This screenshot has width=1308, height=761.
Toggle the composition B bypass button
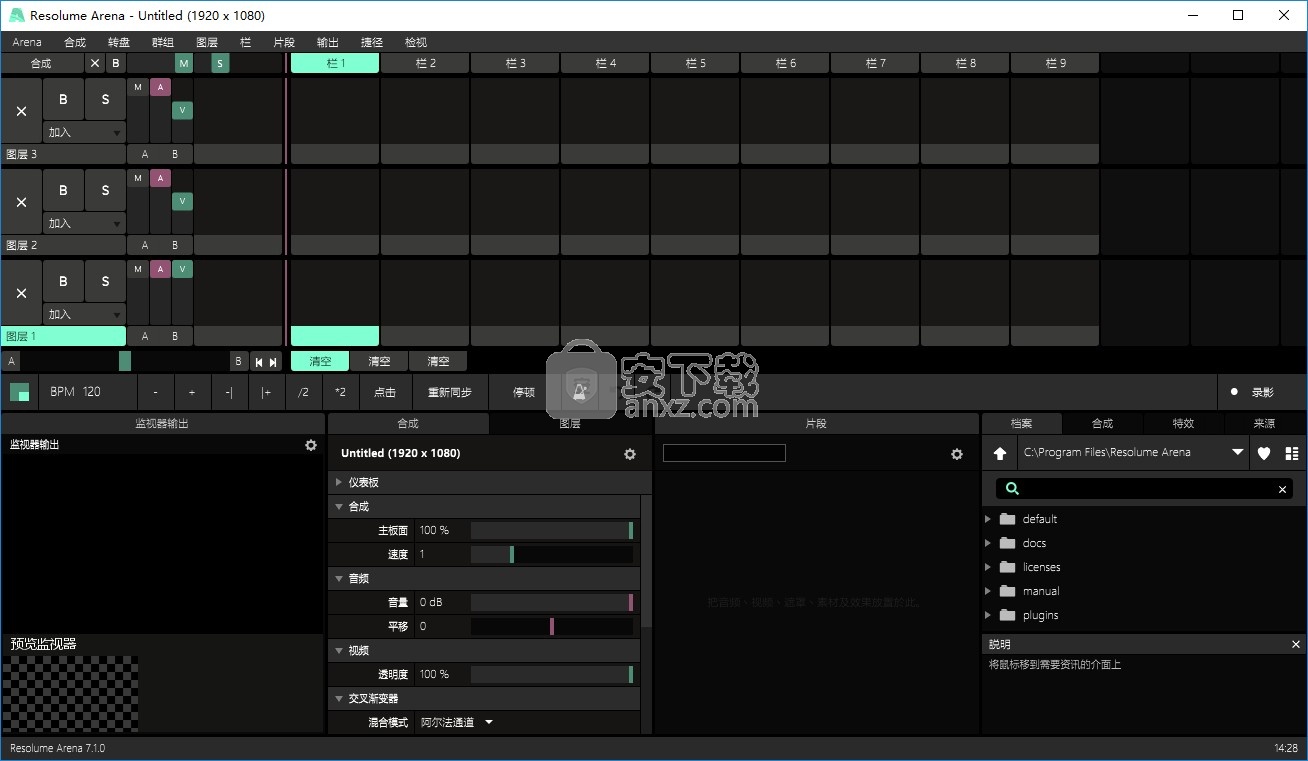pyautogui.click(x=116, y=63)
